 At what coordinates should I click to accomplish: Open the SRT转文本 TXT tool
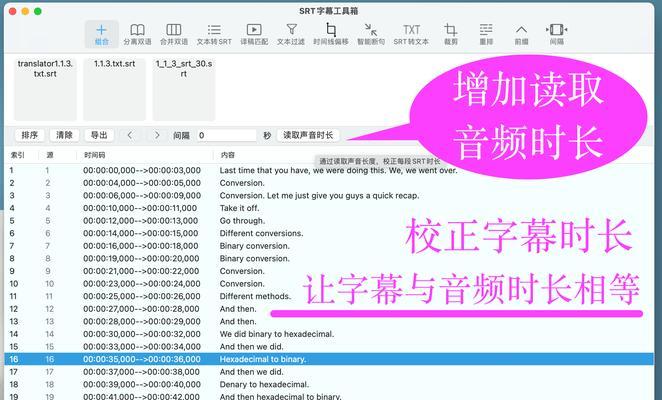pos(411,34)
